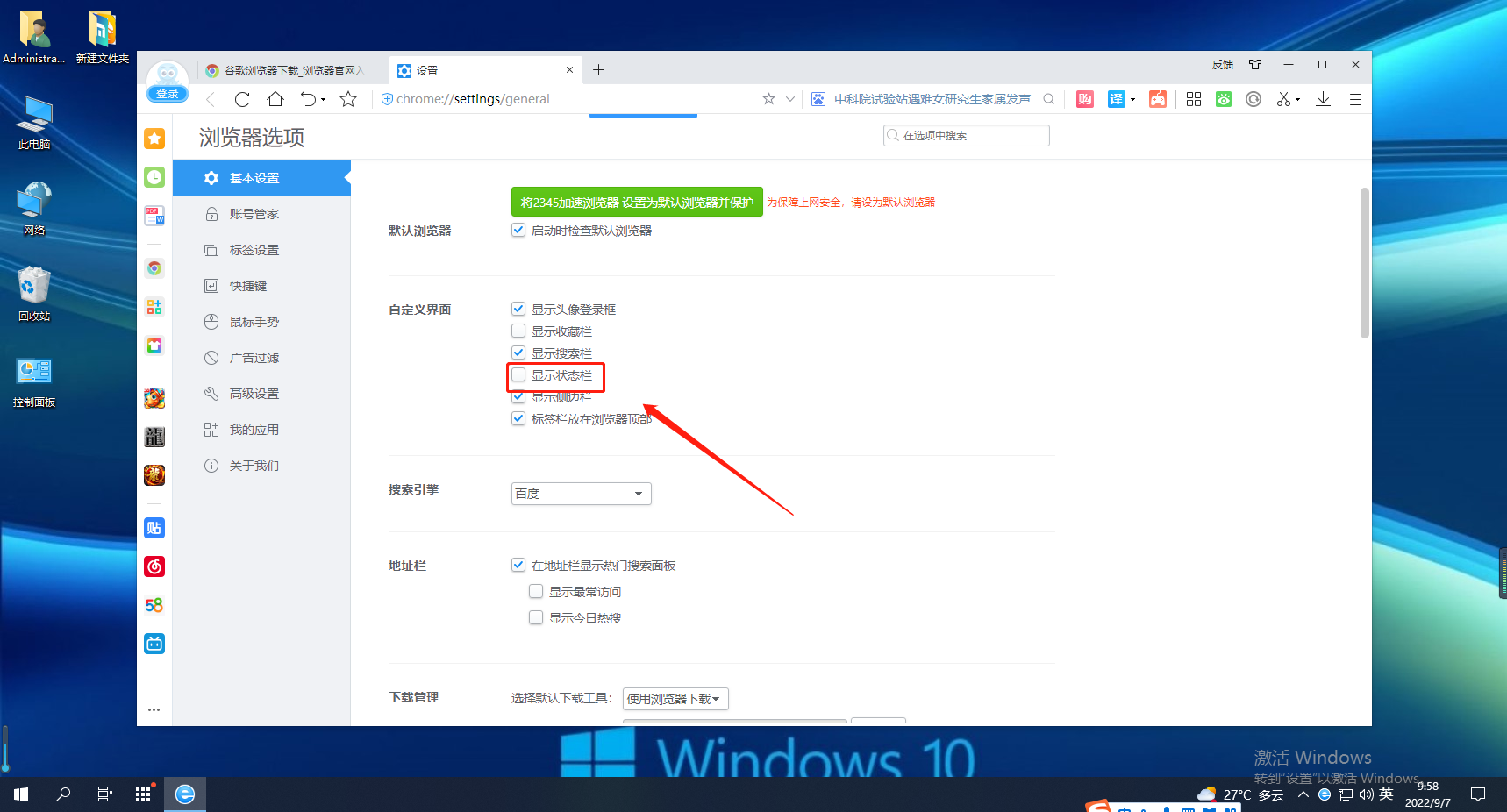Toggle 标签栏放在浏览器顶部 checkbox
The image size is (1507, 812).
pos(518,418)
